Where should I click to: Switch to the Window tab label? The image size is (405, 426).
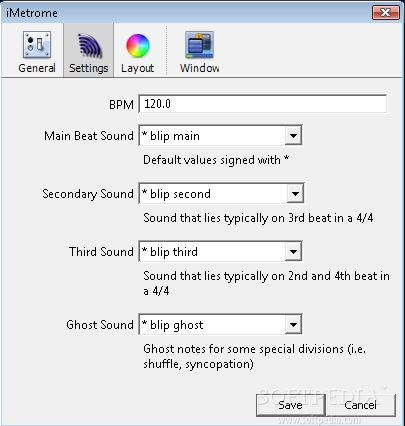click(x=200, y=68)
